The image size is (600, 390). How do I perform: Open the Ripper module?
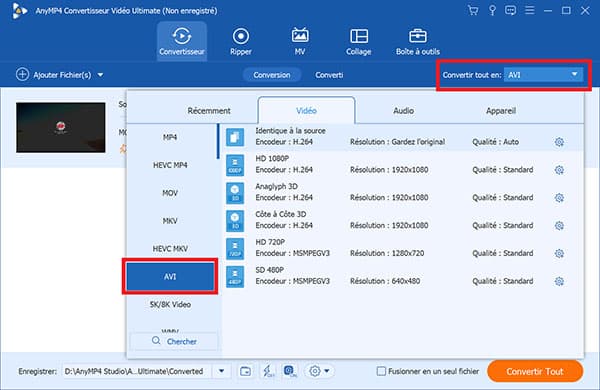point(241,41)
